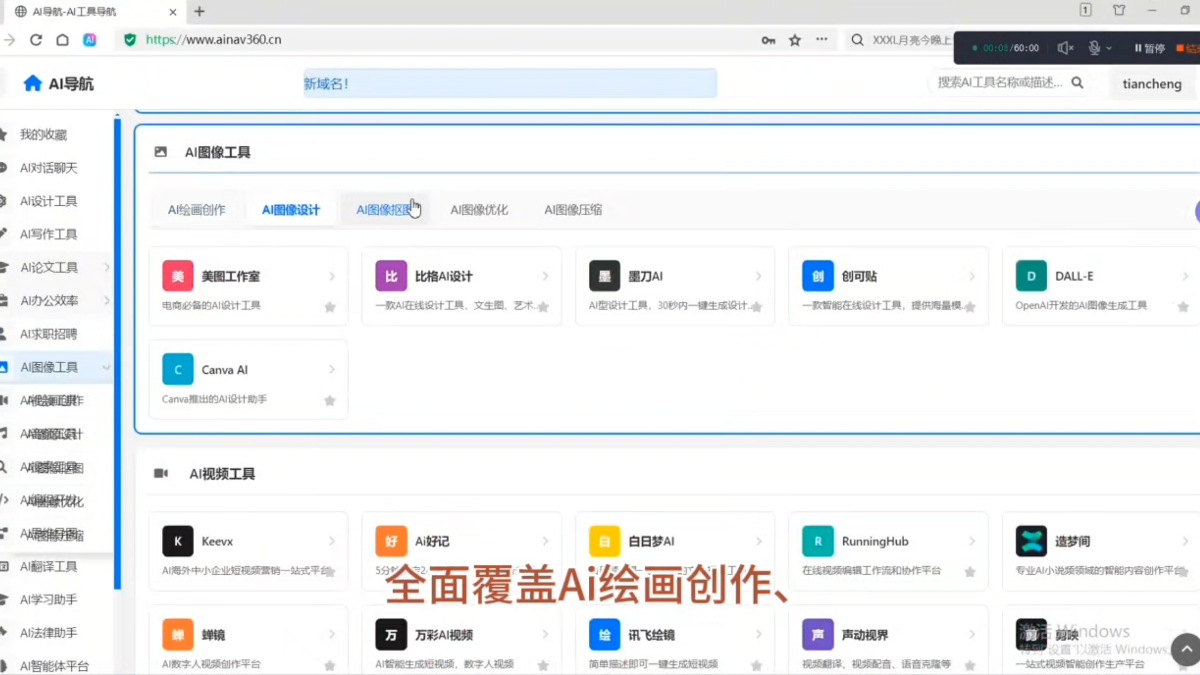Click the browser home icon
The width and height of the screenshot is (1200, 675).
[62, 40]
